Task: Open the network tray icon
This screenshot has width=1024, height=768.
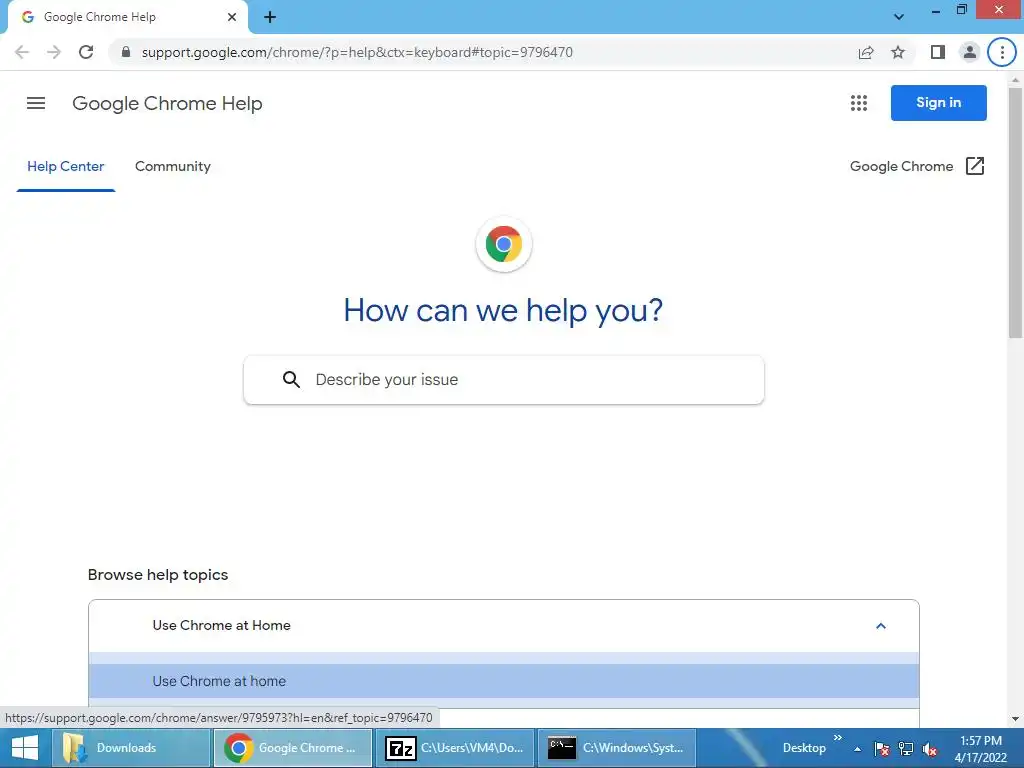Action: [x=906, y=748]
